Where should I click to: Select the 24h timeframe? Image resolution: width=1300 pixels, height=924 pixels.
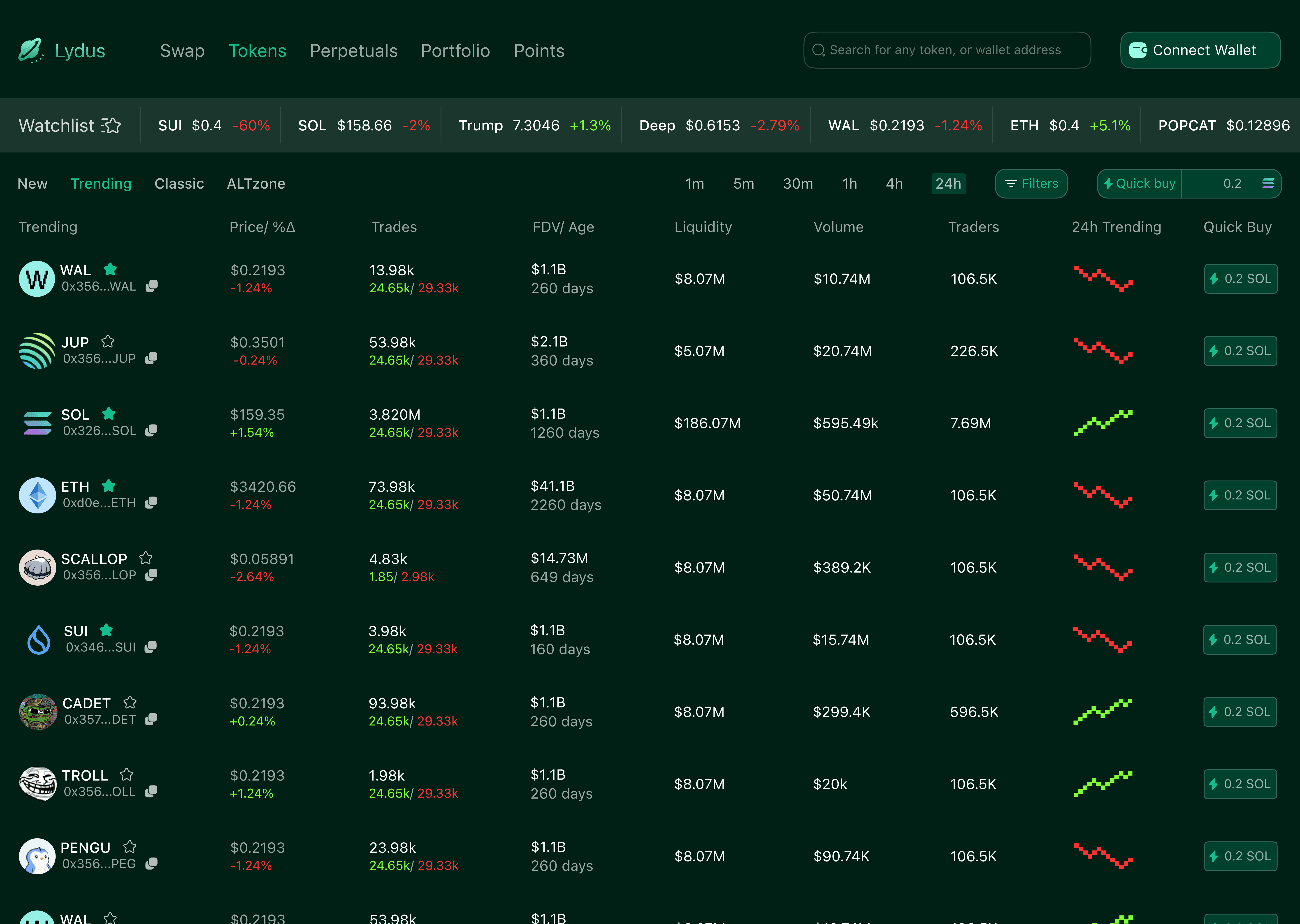pos(948,183)
